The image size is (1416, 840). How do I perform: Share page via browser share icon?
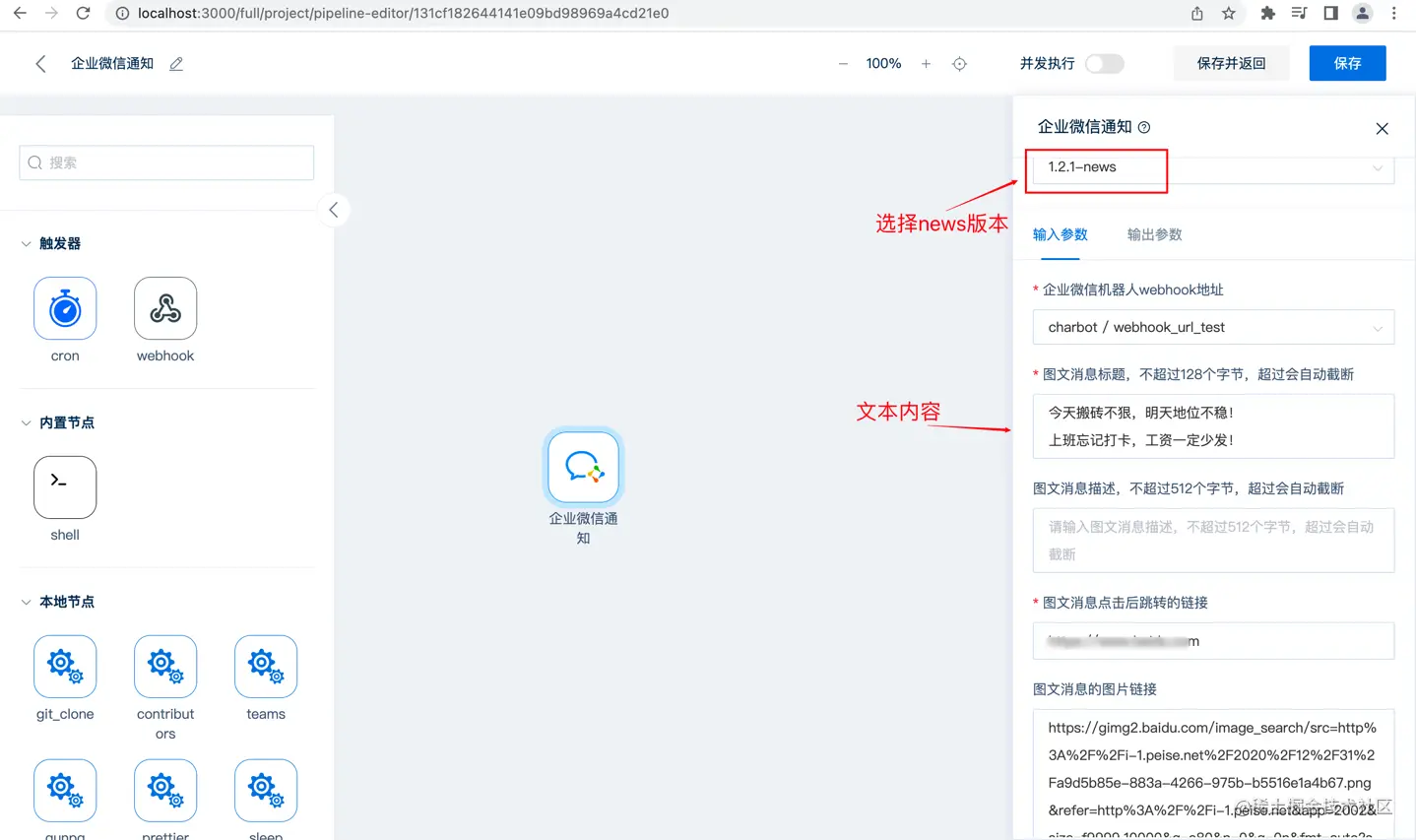coord(1197,13)
